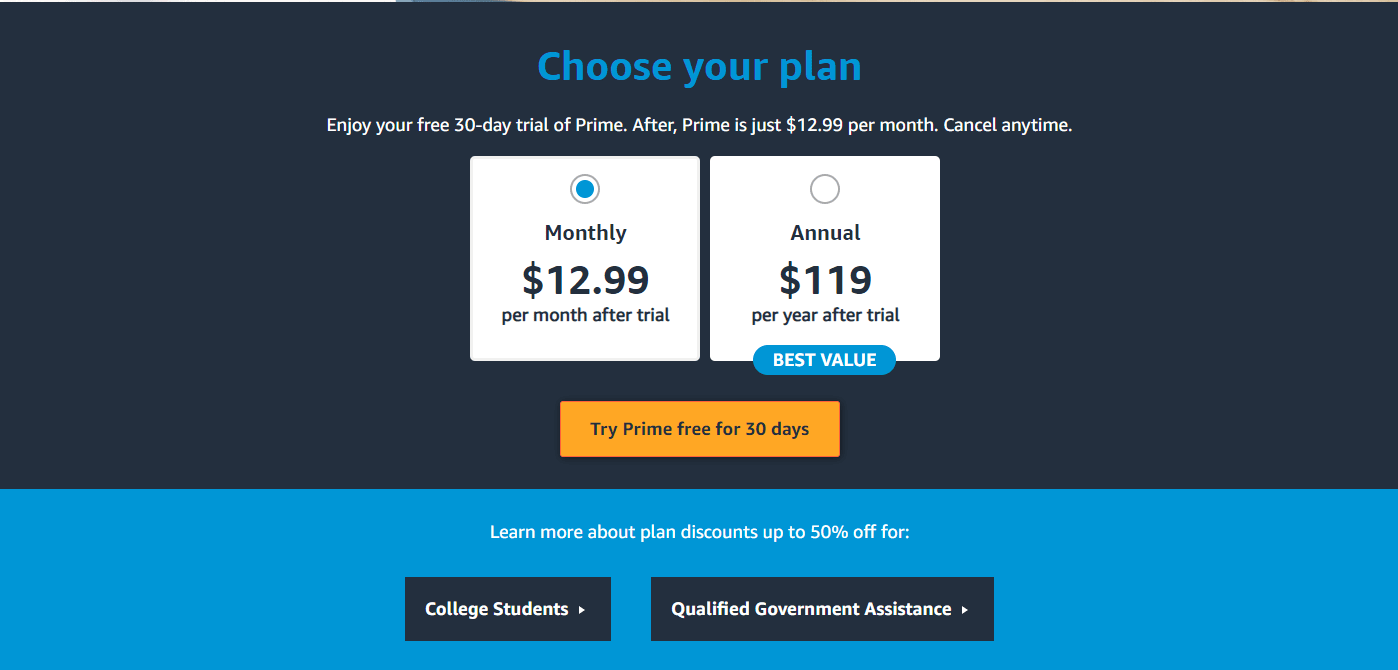
Task: Click the "per month after trial" text
Action: [x=585, y=315]
